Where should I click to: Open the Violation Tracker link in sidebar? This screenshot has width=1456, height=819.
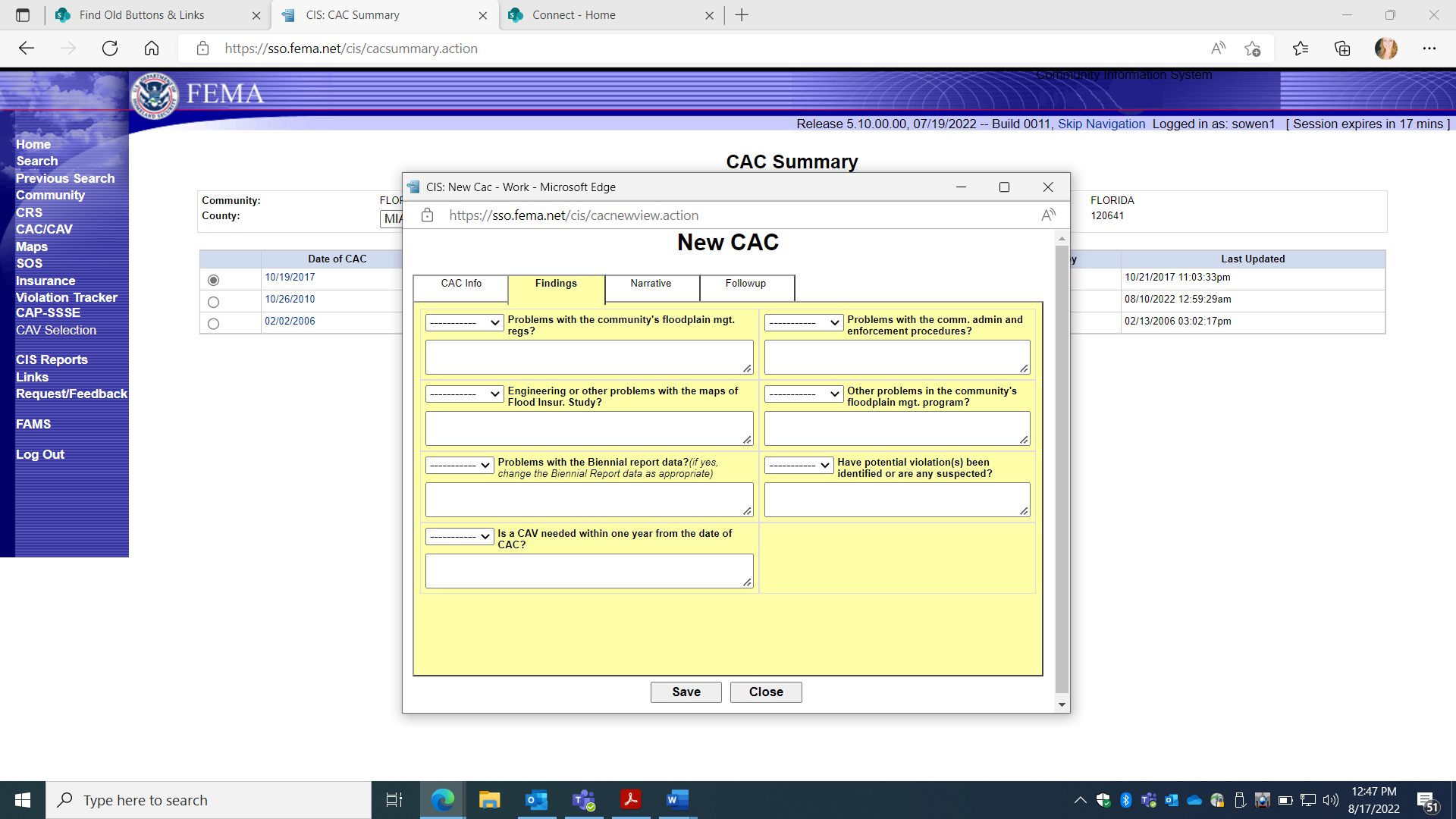66,297
